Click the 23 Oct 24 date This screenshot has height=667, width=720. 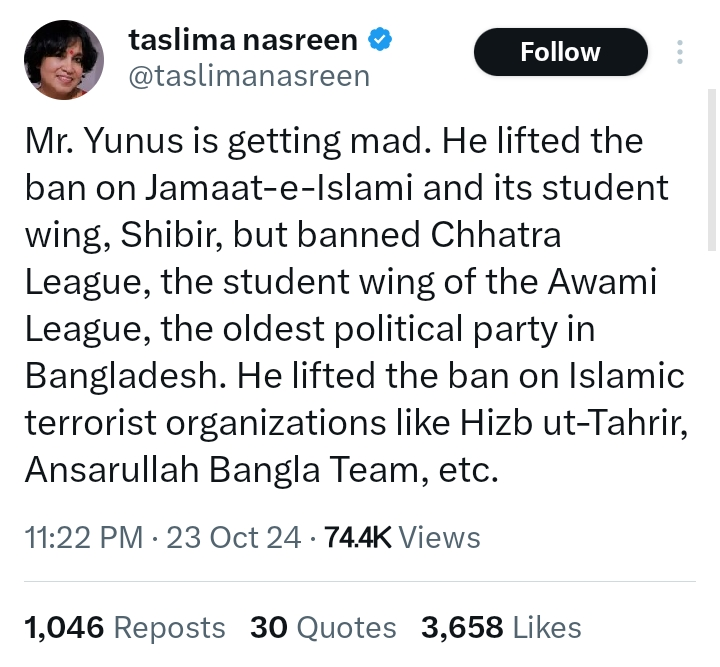(x=234, y=538)
